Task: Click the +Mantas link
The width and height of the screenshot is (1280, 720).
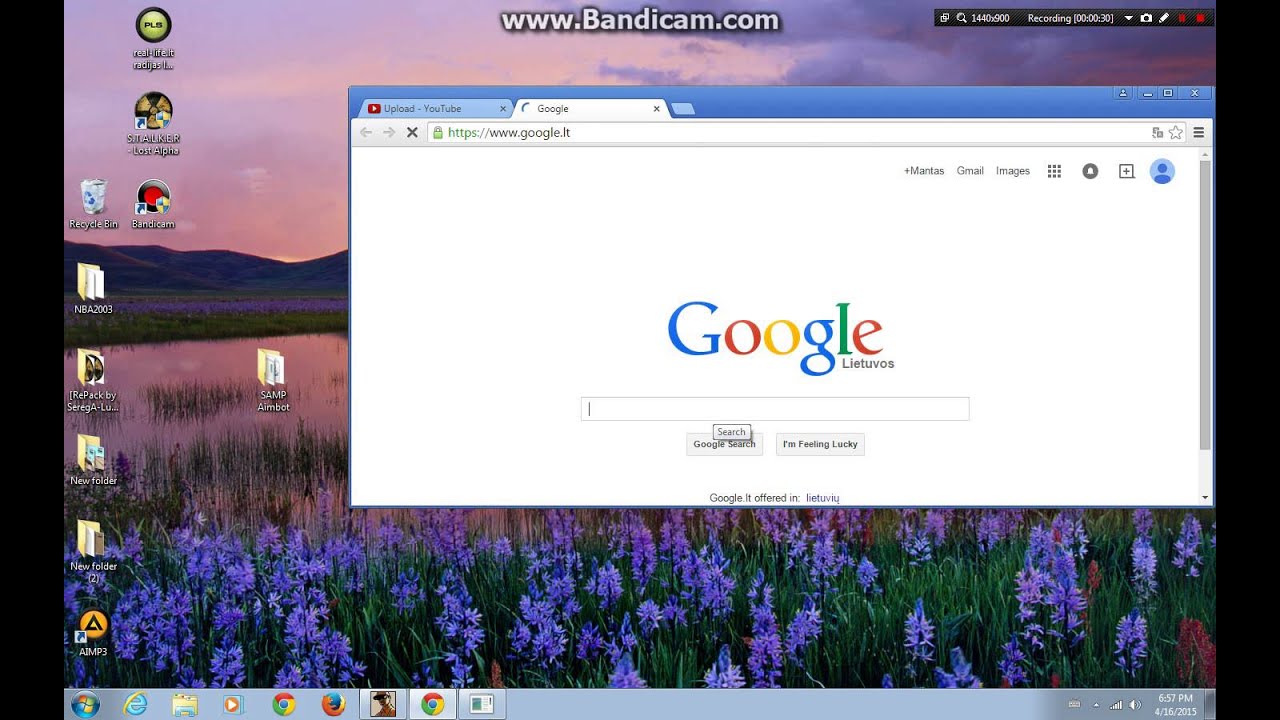Action: tap(924, 171)
